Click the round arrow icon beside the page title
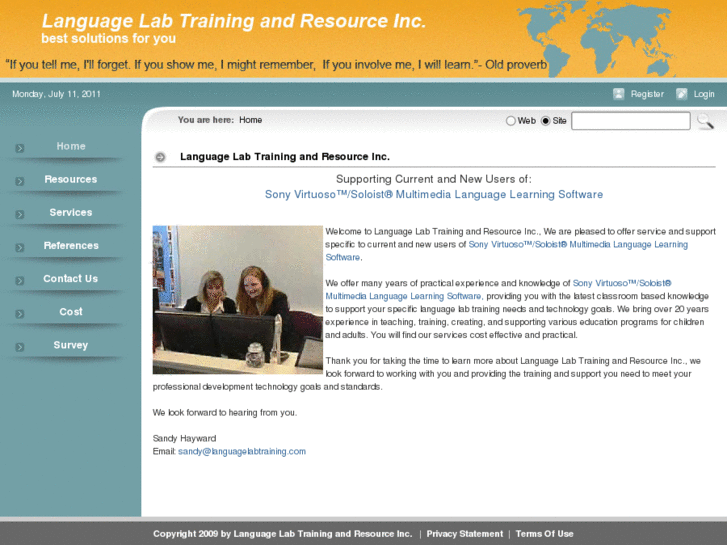Screen dimensions: 727x545 pos(160,157)
